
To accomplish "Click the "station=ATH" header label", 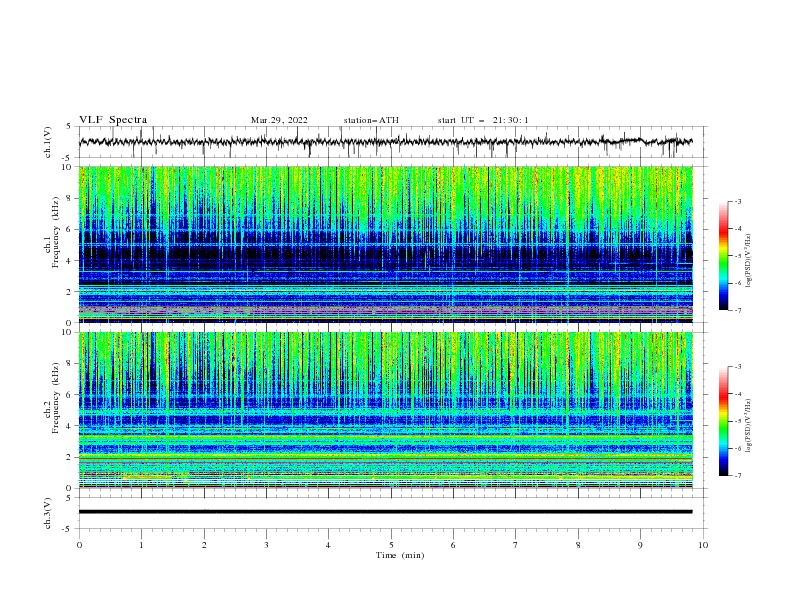I will point(371,120).
